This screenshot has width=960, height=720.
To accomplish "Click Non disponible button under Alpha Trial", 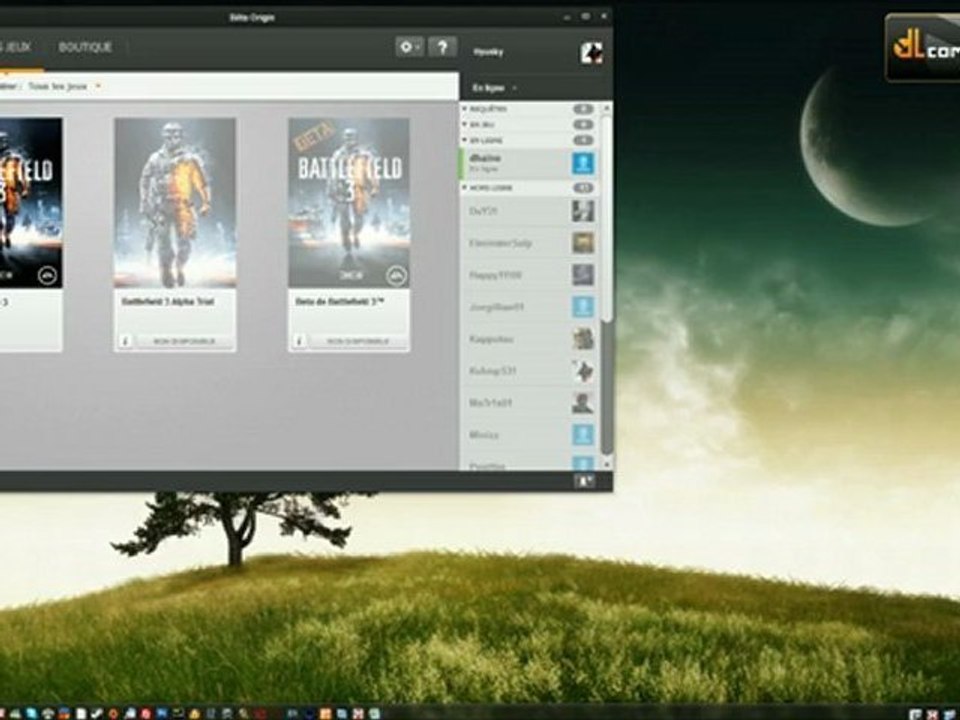I will click(x=184, y=341).
